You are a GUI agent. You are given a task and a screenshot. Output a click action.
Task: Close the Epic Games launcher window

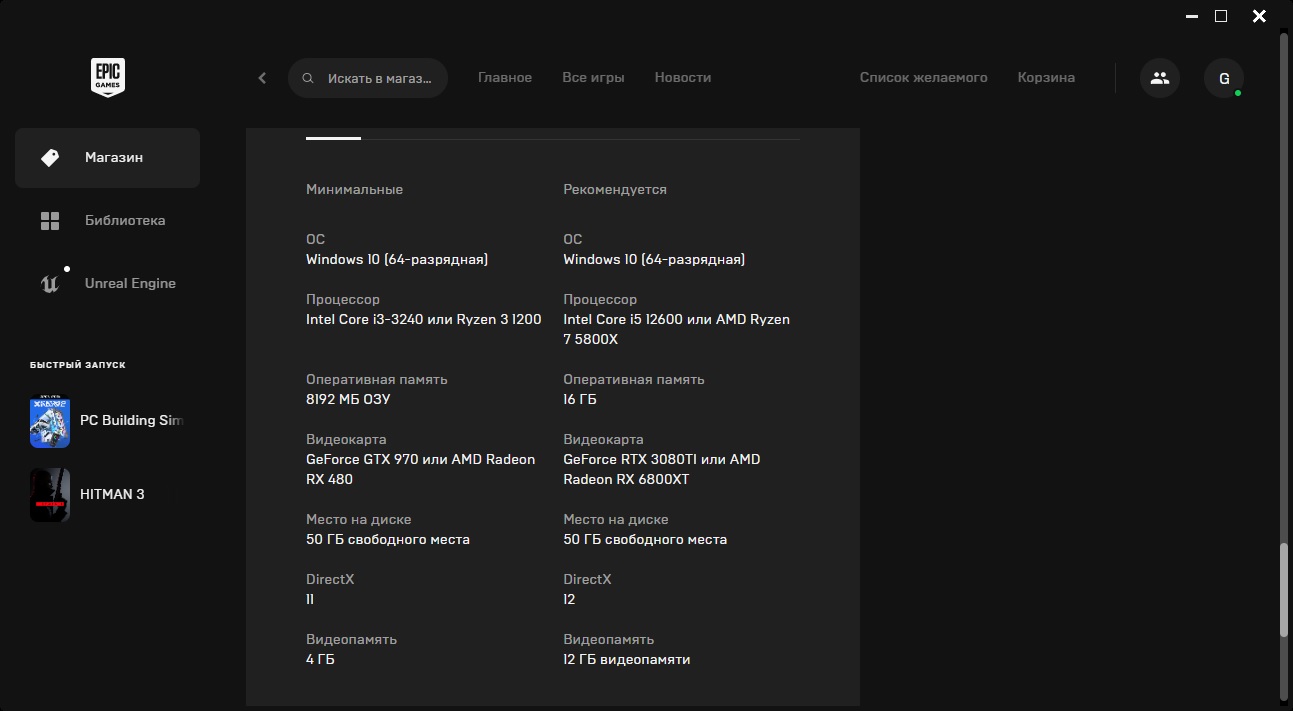tap(1259, 16)
